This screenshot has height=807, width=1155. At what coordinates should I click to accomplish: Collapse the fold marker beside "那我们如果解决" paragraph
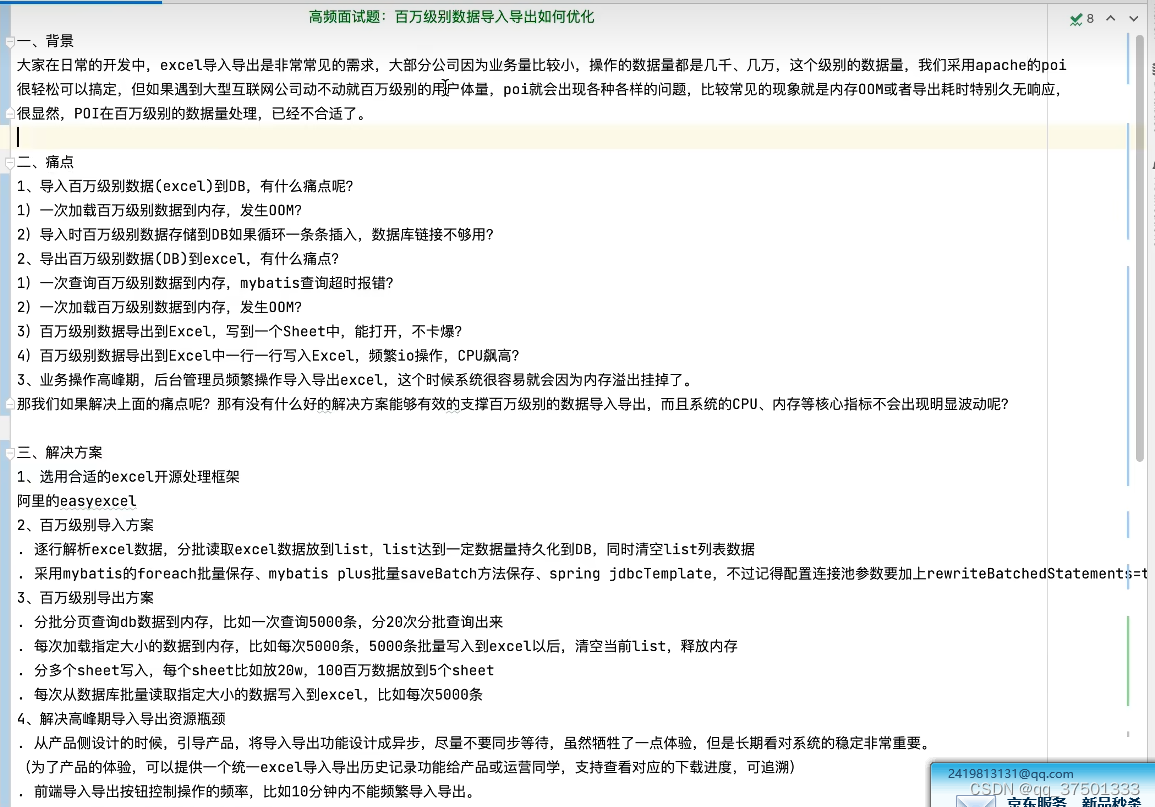(8, 403)
